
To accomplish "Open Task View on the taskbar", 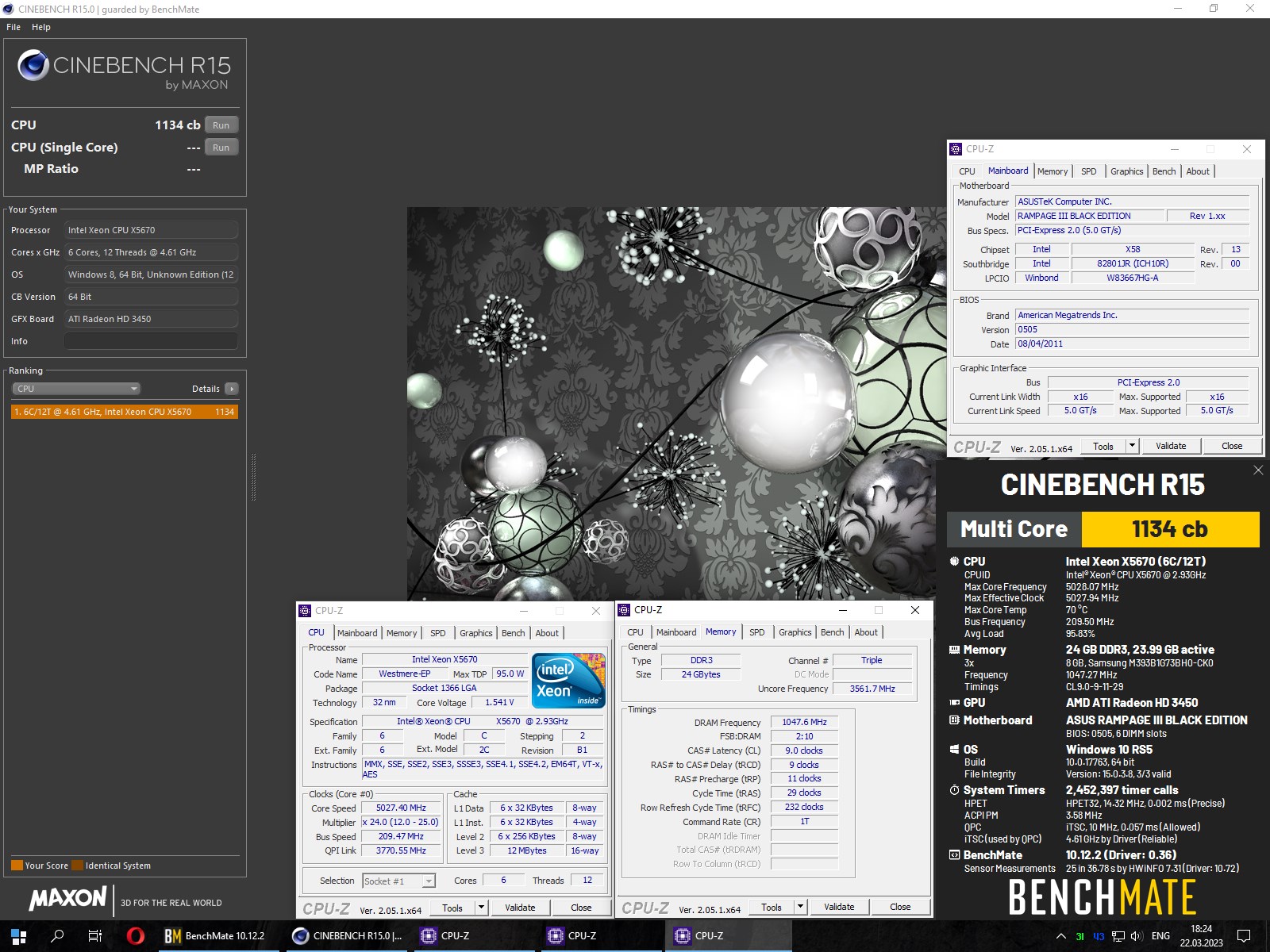I will (95, 936).
